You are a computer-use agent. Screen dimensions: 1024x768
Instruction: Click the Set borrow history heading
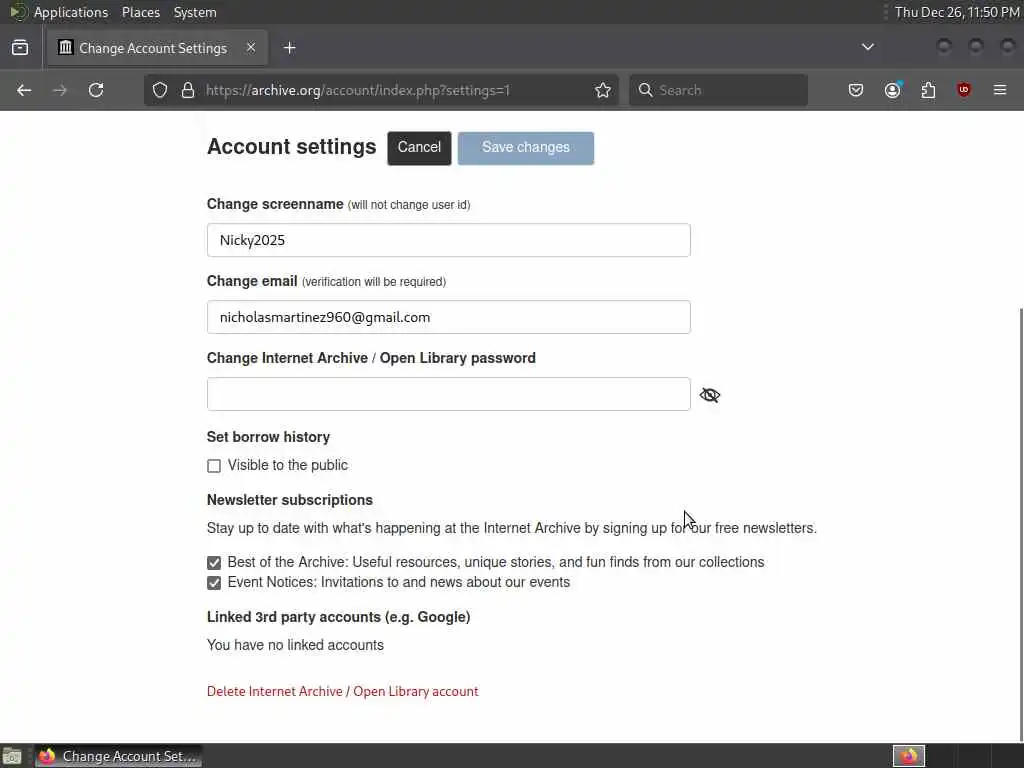(x=268, y=437)
